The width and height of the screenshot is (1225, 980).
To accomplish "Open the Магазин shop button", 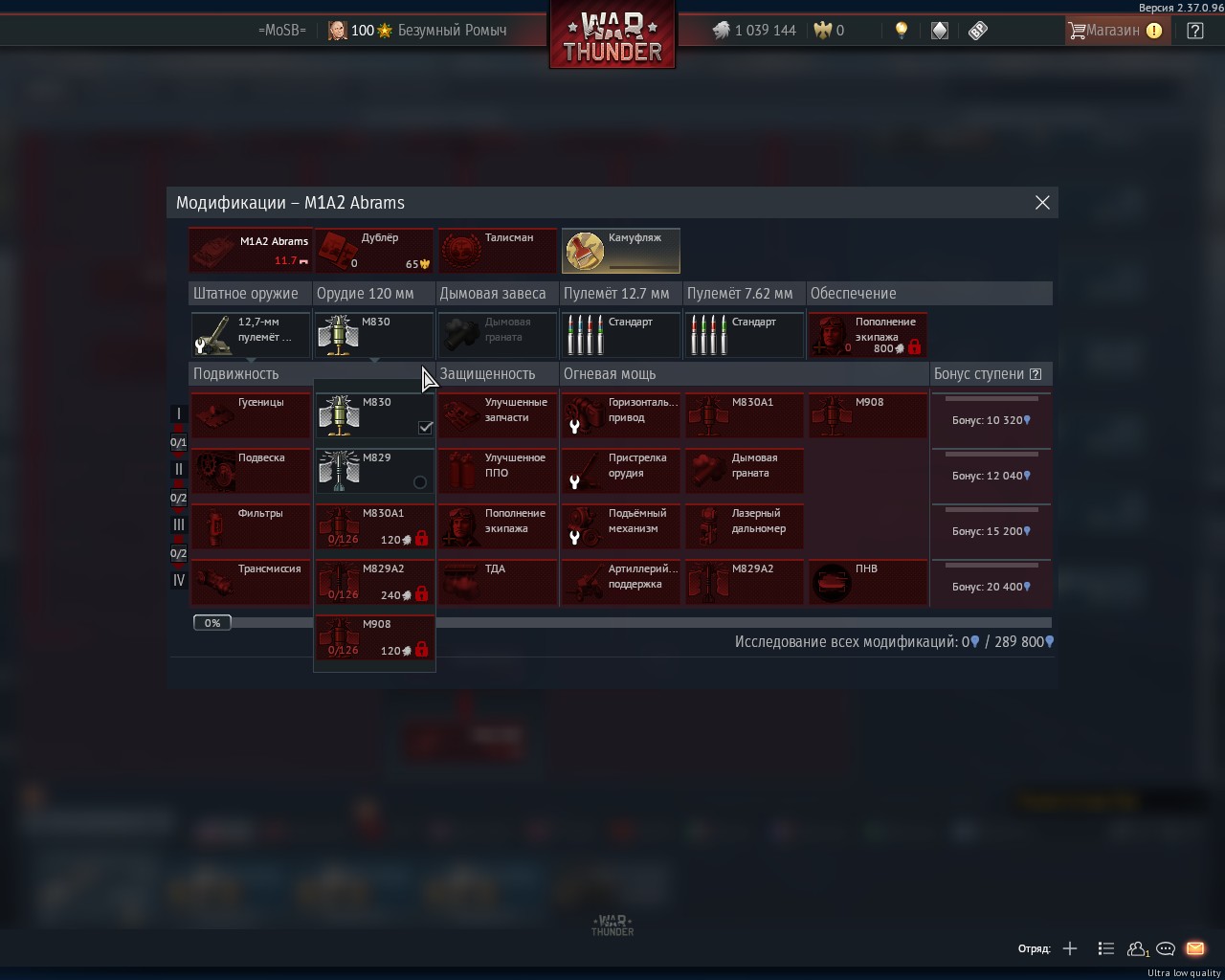I will point(1113,31).
